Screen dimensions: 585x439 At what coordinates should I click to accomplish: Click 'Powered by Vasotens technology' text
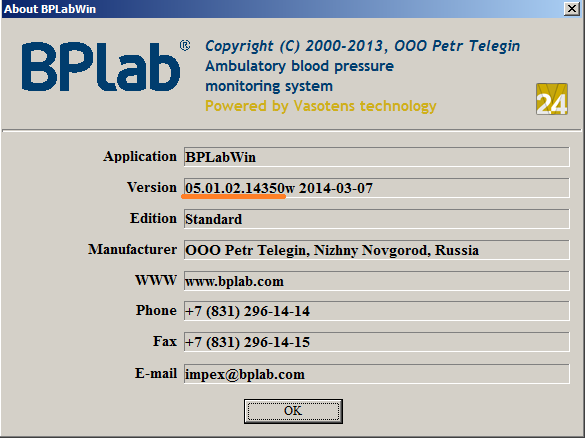(320, 106)
